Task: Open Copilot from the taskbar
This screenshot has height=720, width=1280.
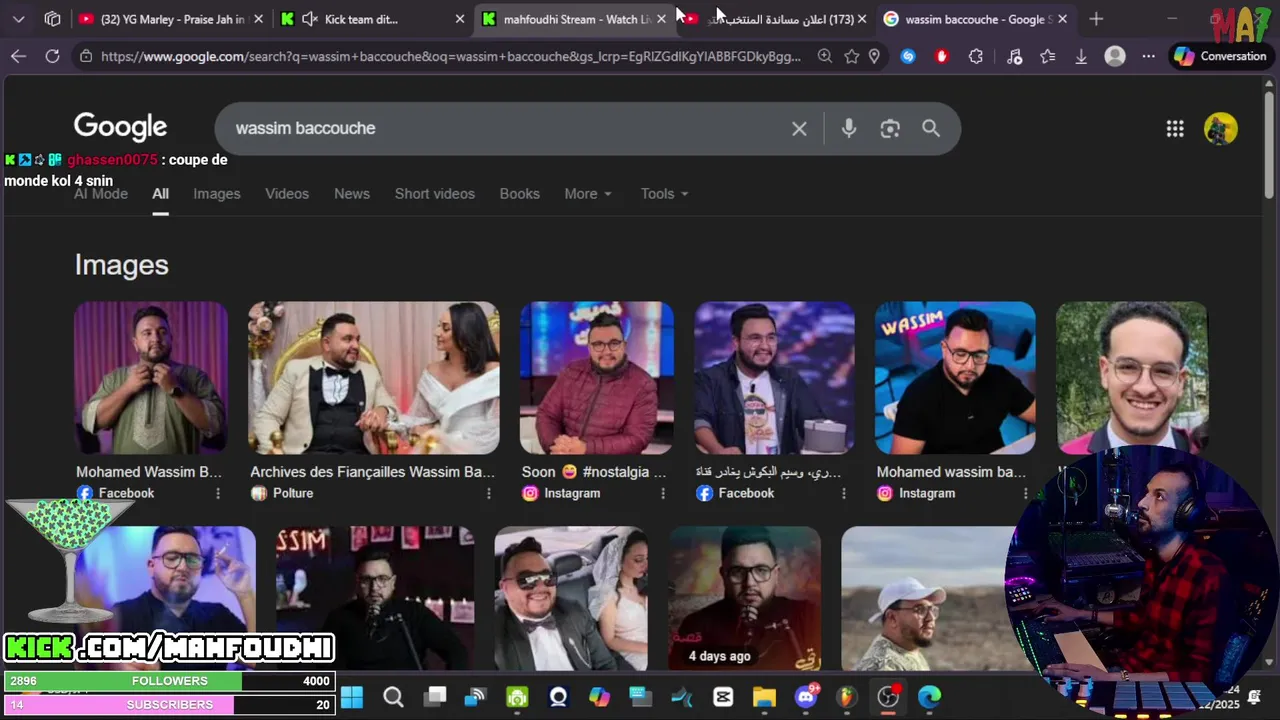Action: [x=599, y=697]
